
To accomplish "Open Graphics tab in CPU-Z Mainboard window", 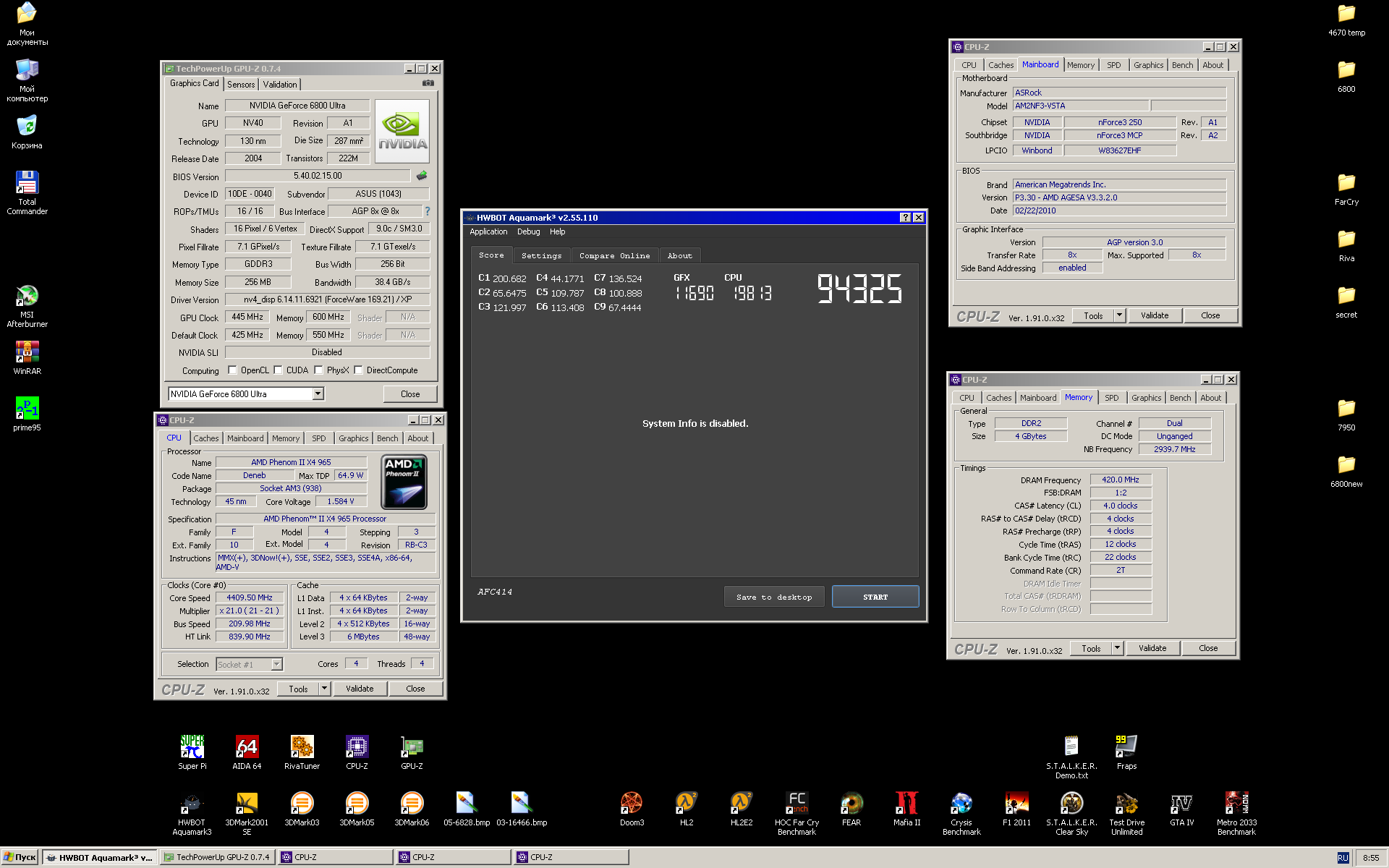I will [x=1148, y=65].
